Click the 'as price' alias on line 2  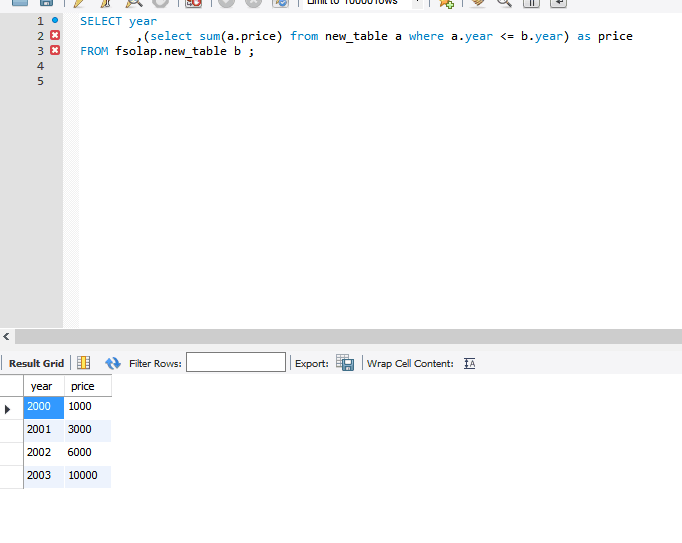pyautogui.click(x=605, y=36)
